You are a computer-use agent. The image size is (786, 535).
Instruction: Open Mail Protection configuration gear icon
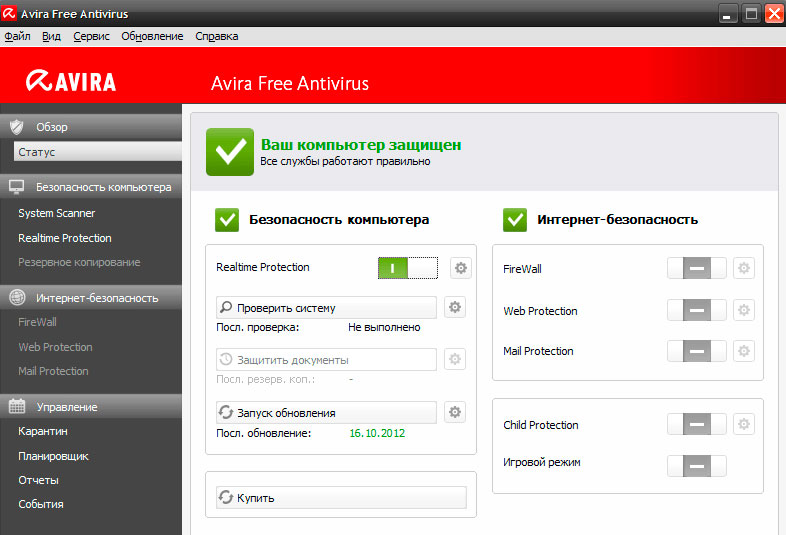pyautogui.click(x=743, y=350)
